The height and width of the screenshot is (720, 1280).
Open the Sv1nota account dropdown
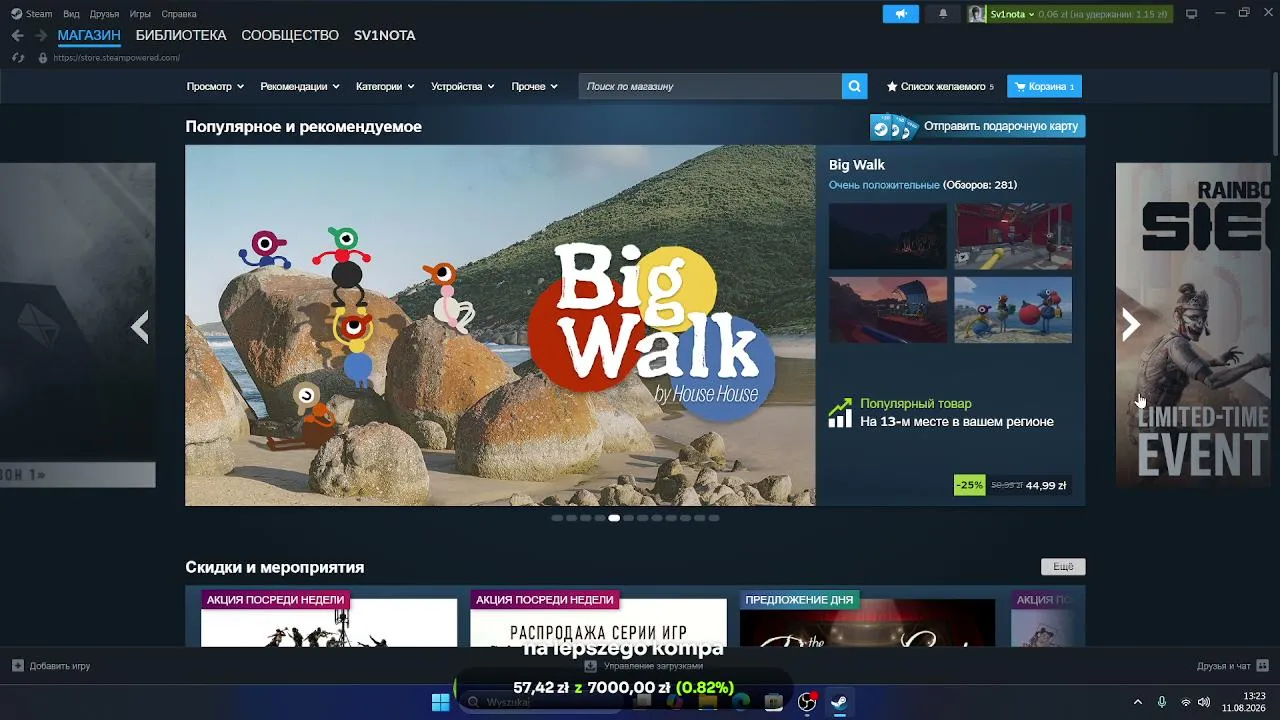[1012, 14]
